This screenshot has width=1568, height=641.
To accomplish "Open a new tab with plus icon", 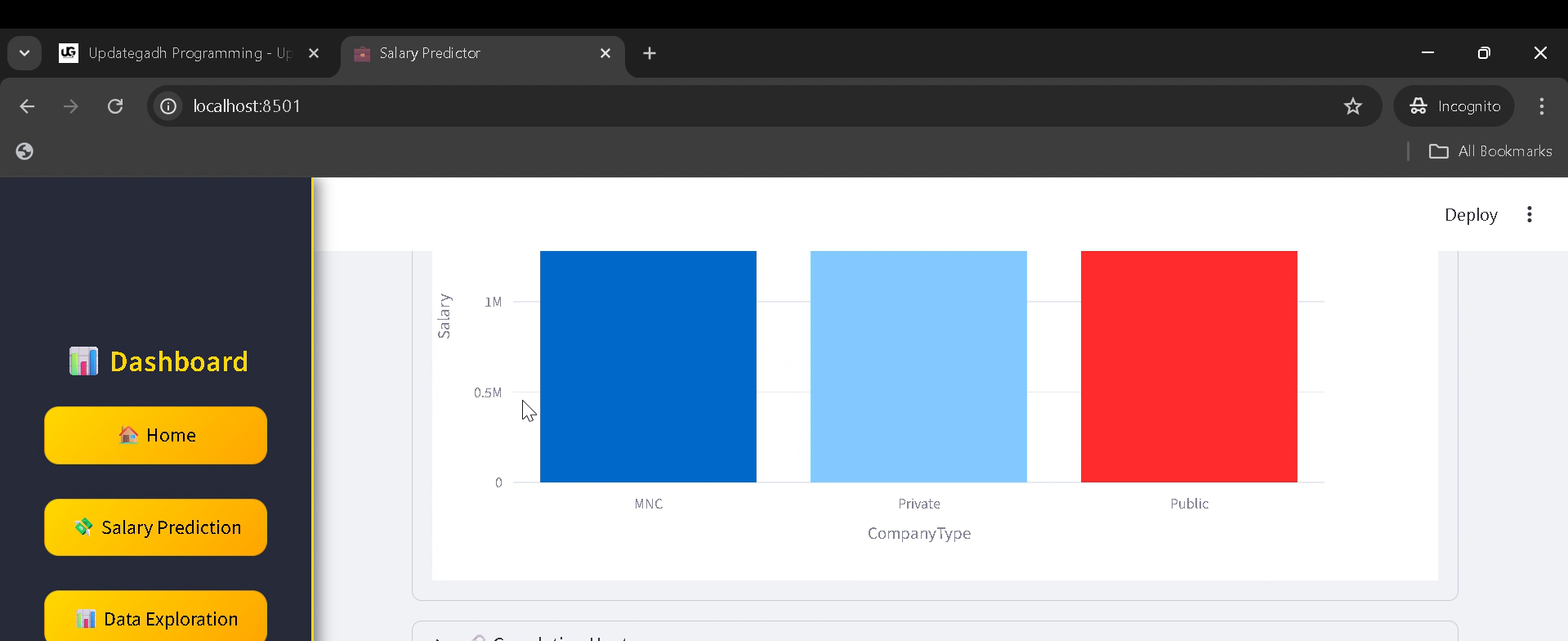I will click(x=649, y=53).
